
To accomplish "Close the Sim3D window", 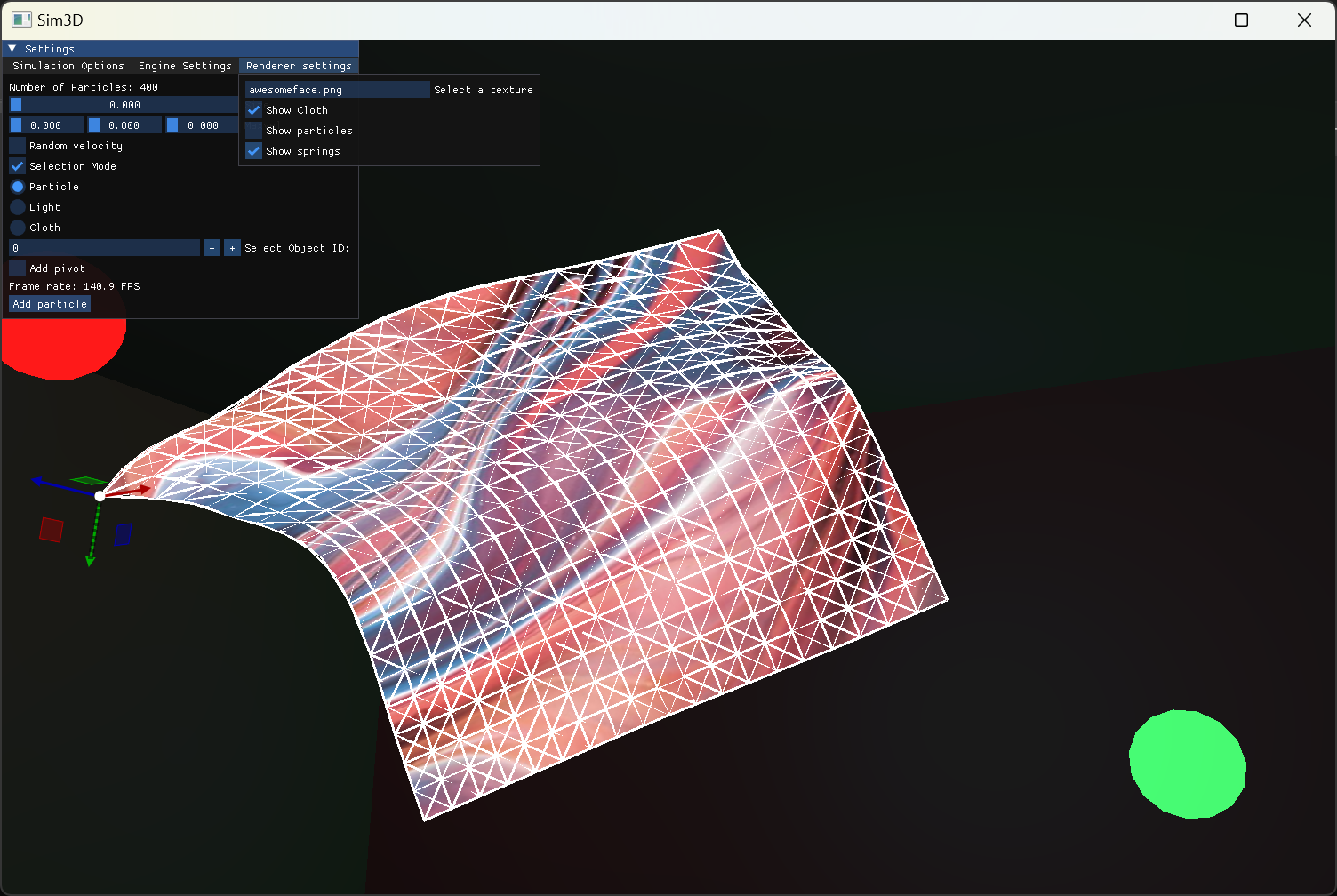I will (x=1304, y=20).
